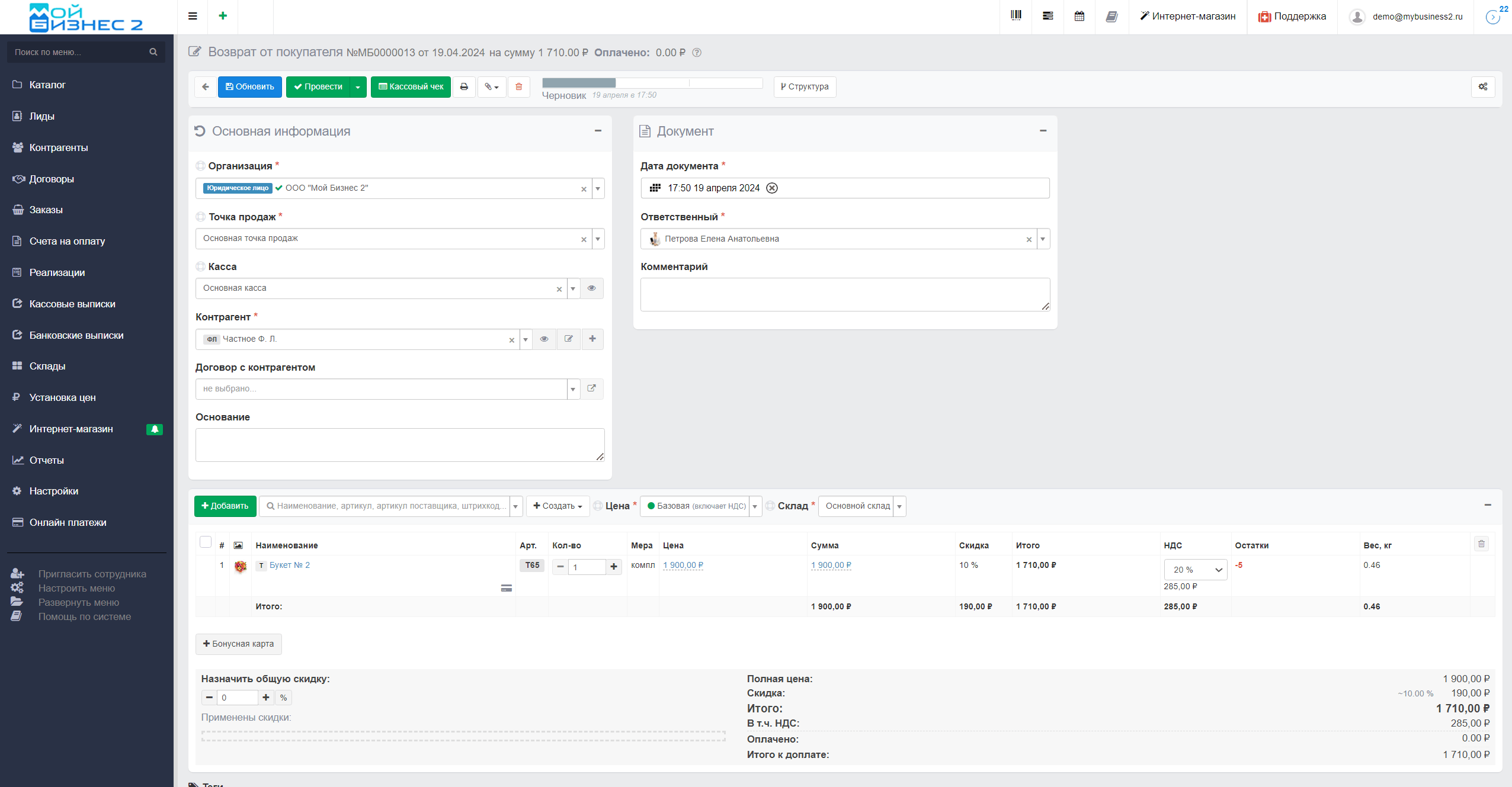Click eye icon to view Касса
Image resolution: width=1512 pixels, height=787 pixels.
pyautogui.click(x=591, y=288)
